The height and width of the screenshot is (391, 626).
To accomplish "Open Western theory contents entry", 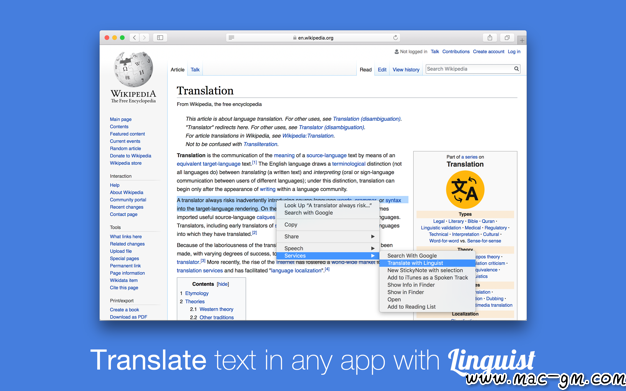I will [216, 309].
